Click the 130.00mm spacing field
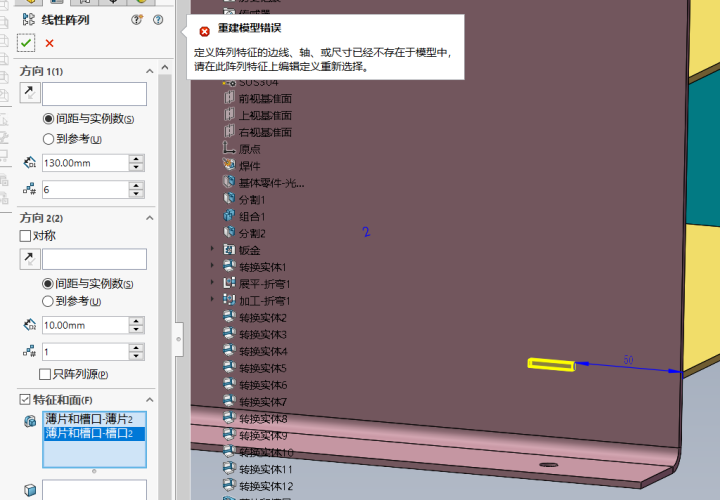 tap(85, 163)
